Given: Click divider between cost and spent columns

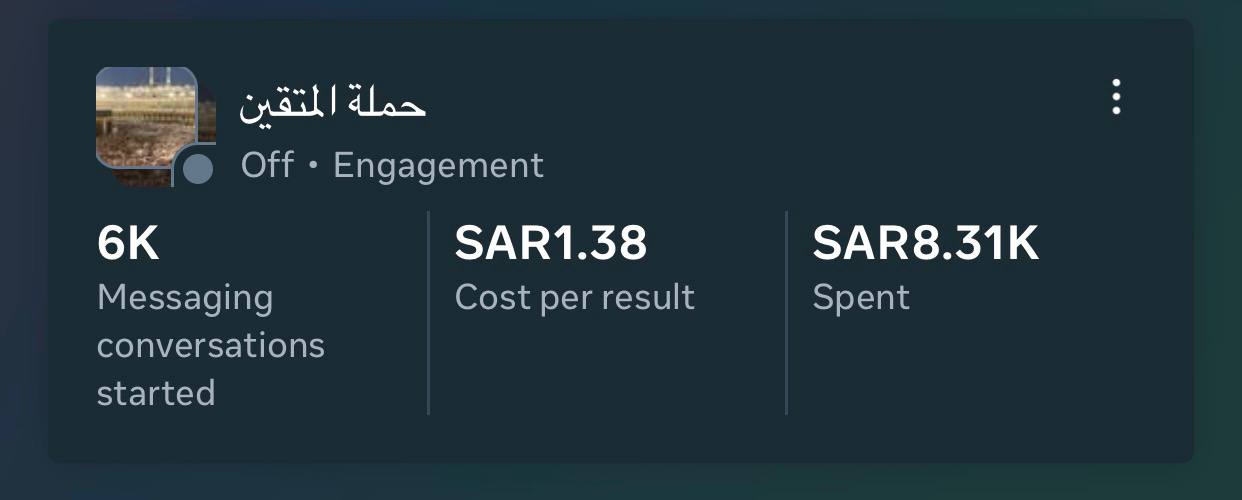Looking at the screenshot, I should point(786,312).
